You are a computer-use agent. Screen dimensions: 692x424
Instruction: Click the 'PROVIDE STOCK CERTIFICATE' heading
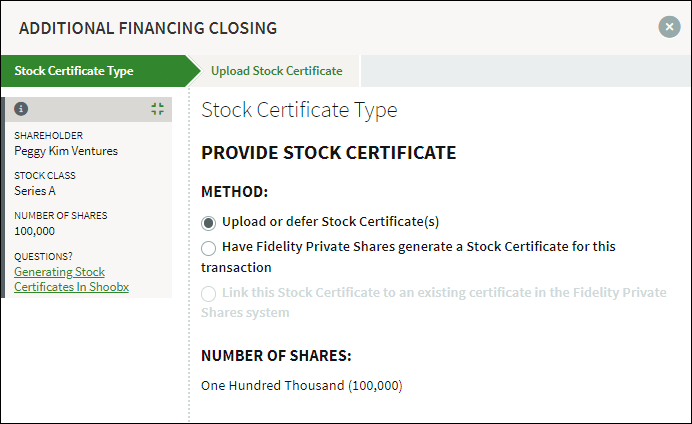(328, 153)
